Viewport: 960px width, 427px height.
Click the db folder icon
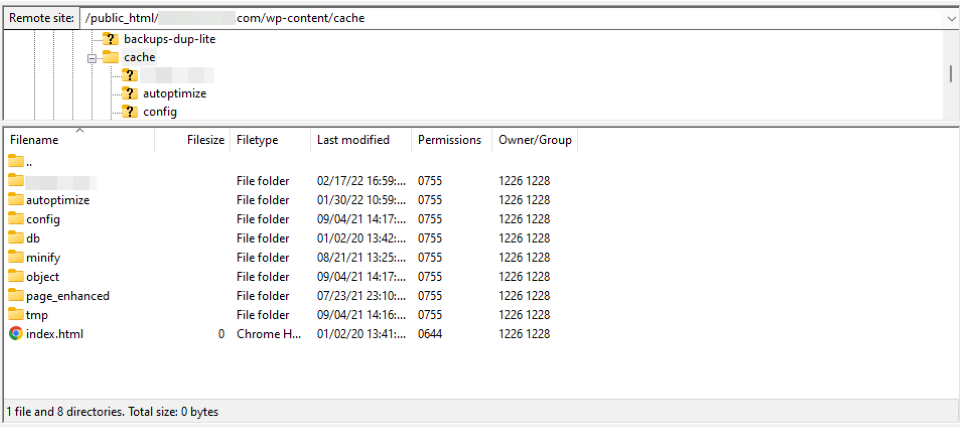click(15, 238)
